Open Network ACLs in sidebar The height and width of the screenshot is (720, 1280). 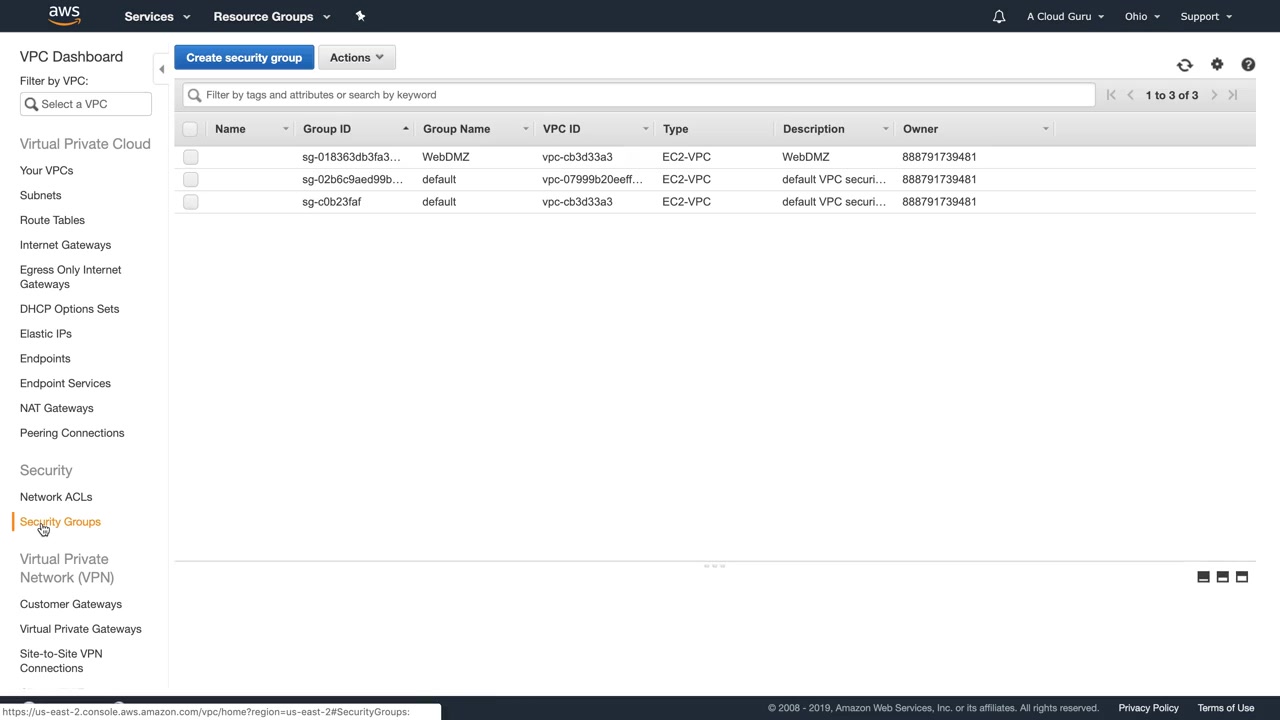[x=56, y=497]
